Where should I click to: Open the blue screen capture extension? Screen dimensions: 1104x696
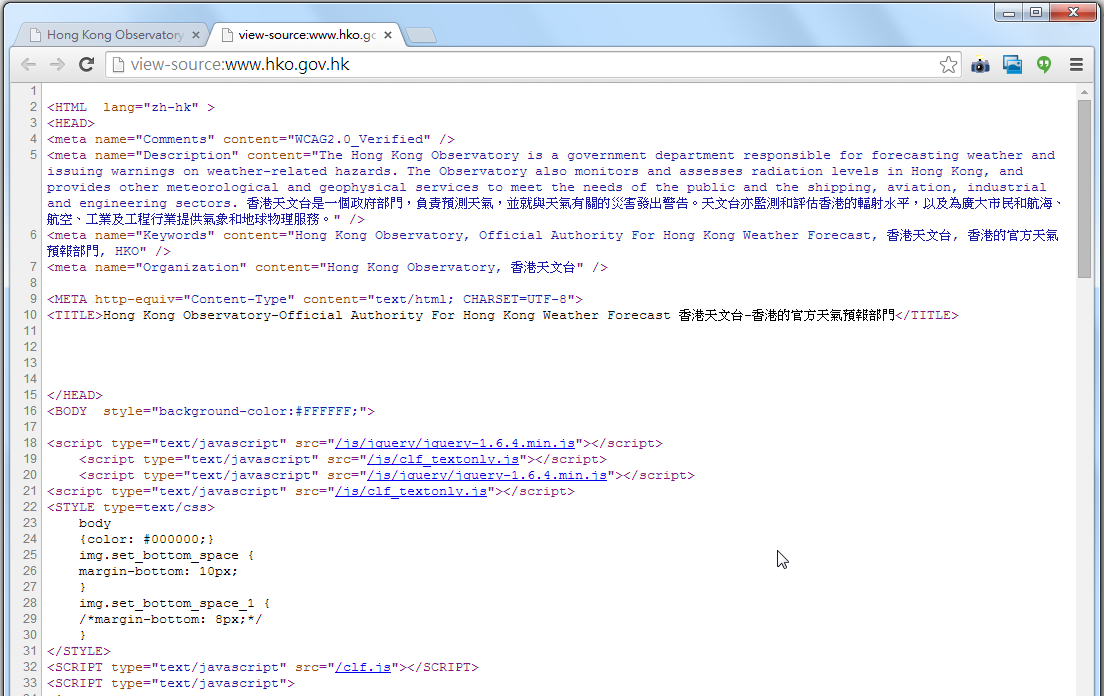point(1012,65)
